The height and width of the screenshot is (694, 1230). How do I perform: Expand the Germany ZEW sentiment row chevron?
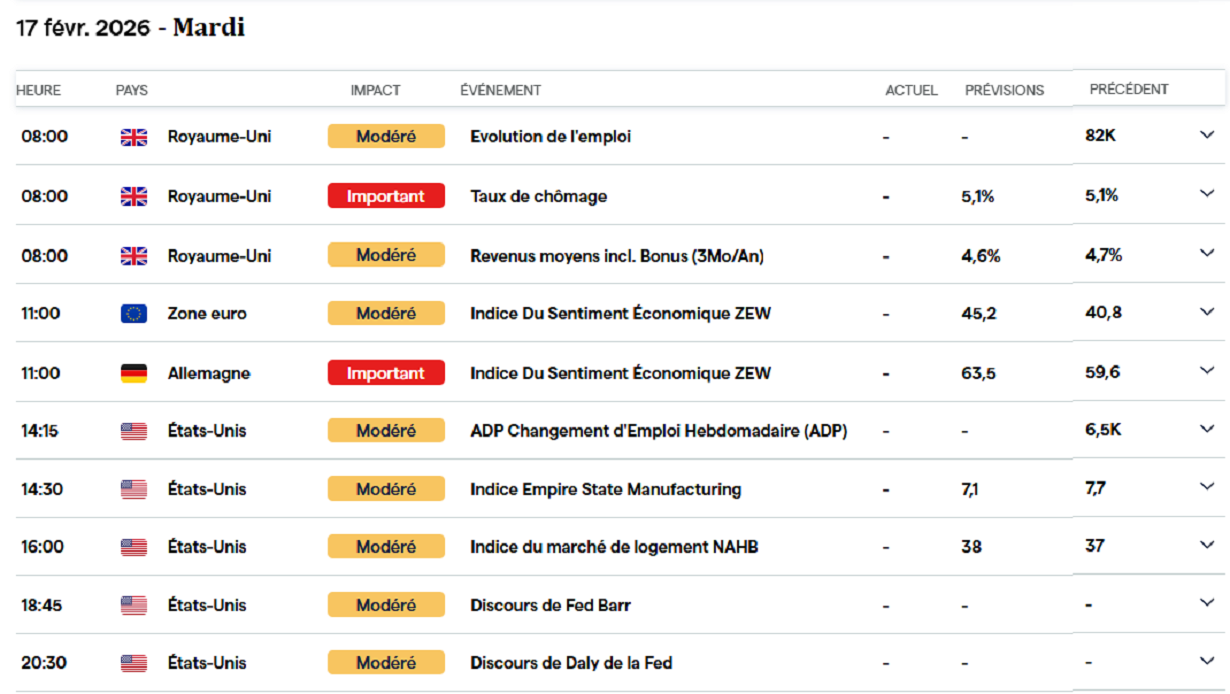point(1207,371)
